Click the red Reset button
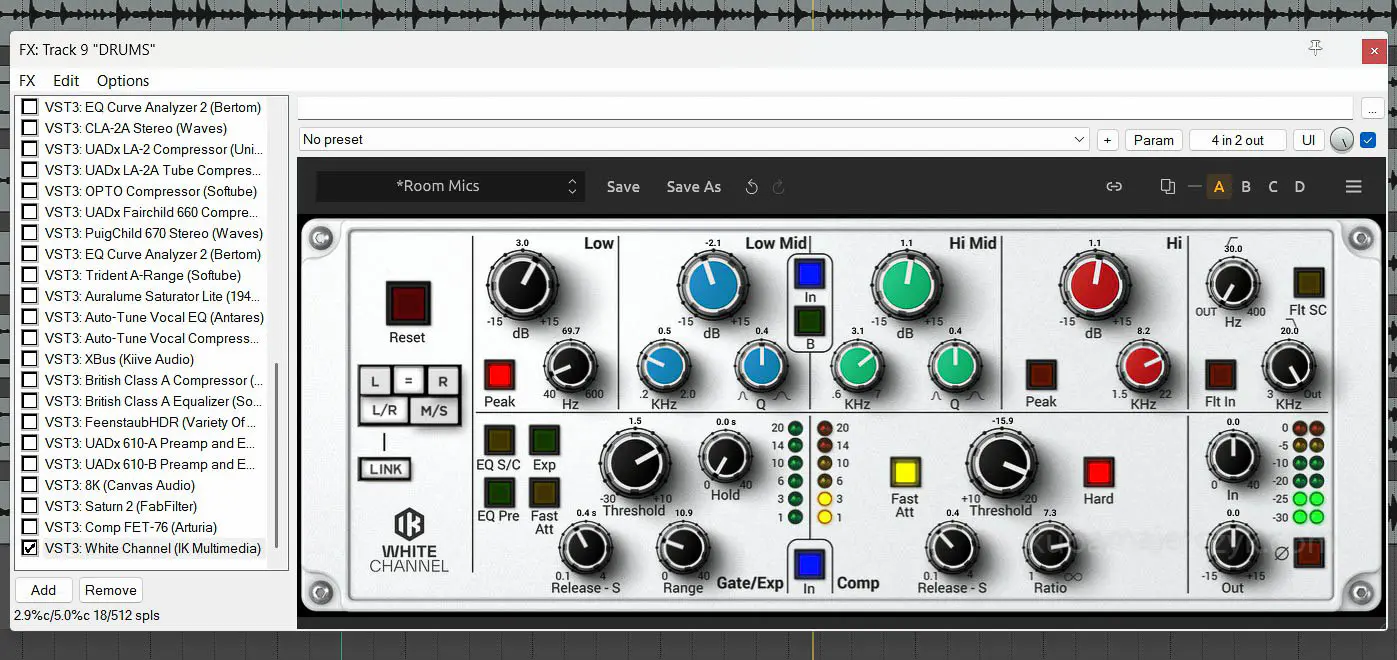 tap(407, 303)
